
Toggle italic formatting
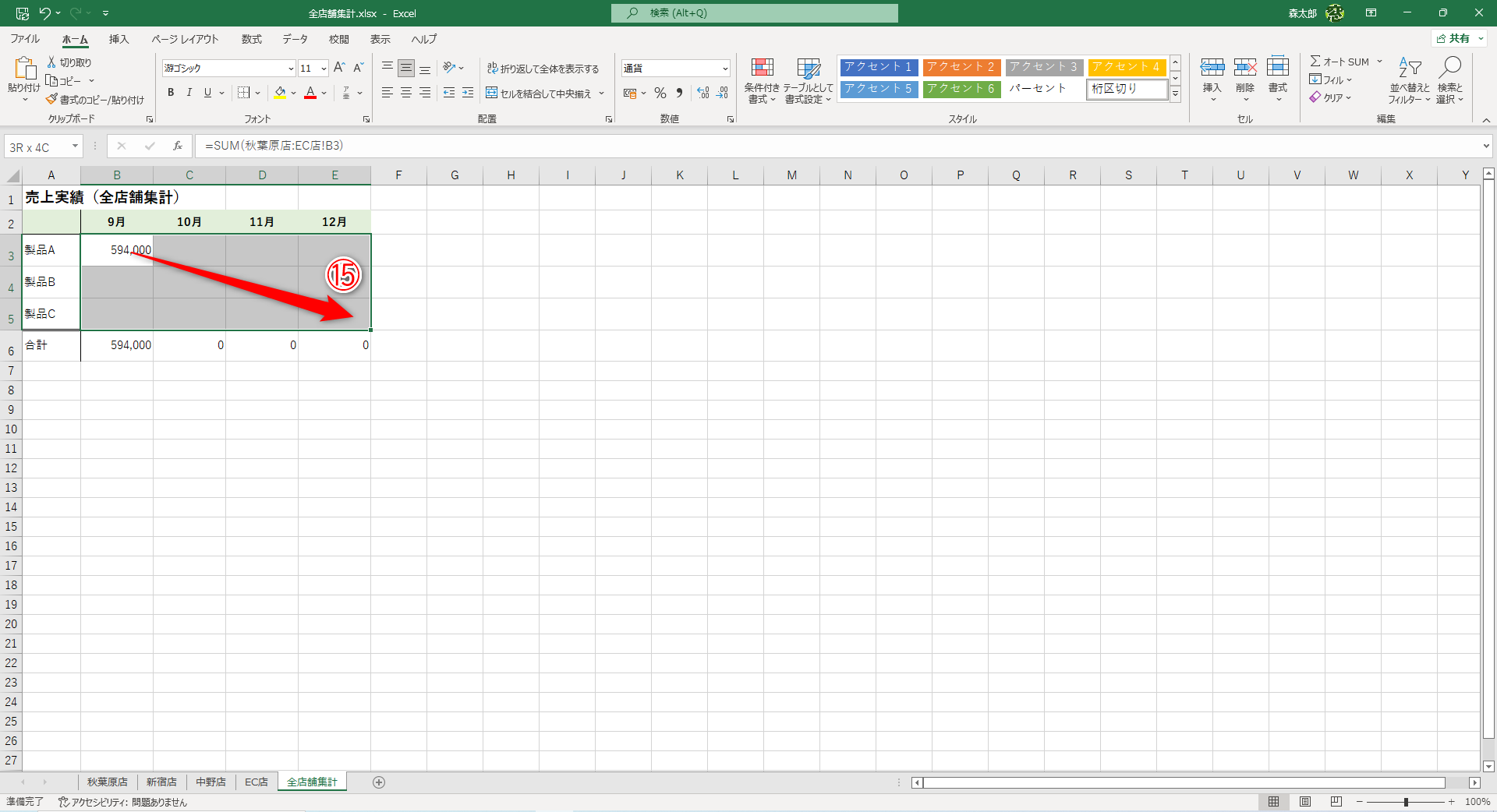189,93
